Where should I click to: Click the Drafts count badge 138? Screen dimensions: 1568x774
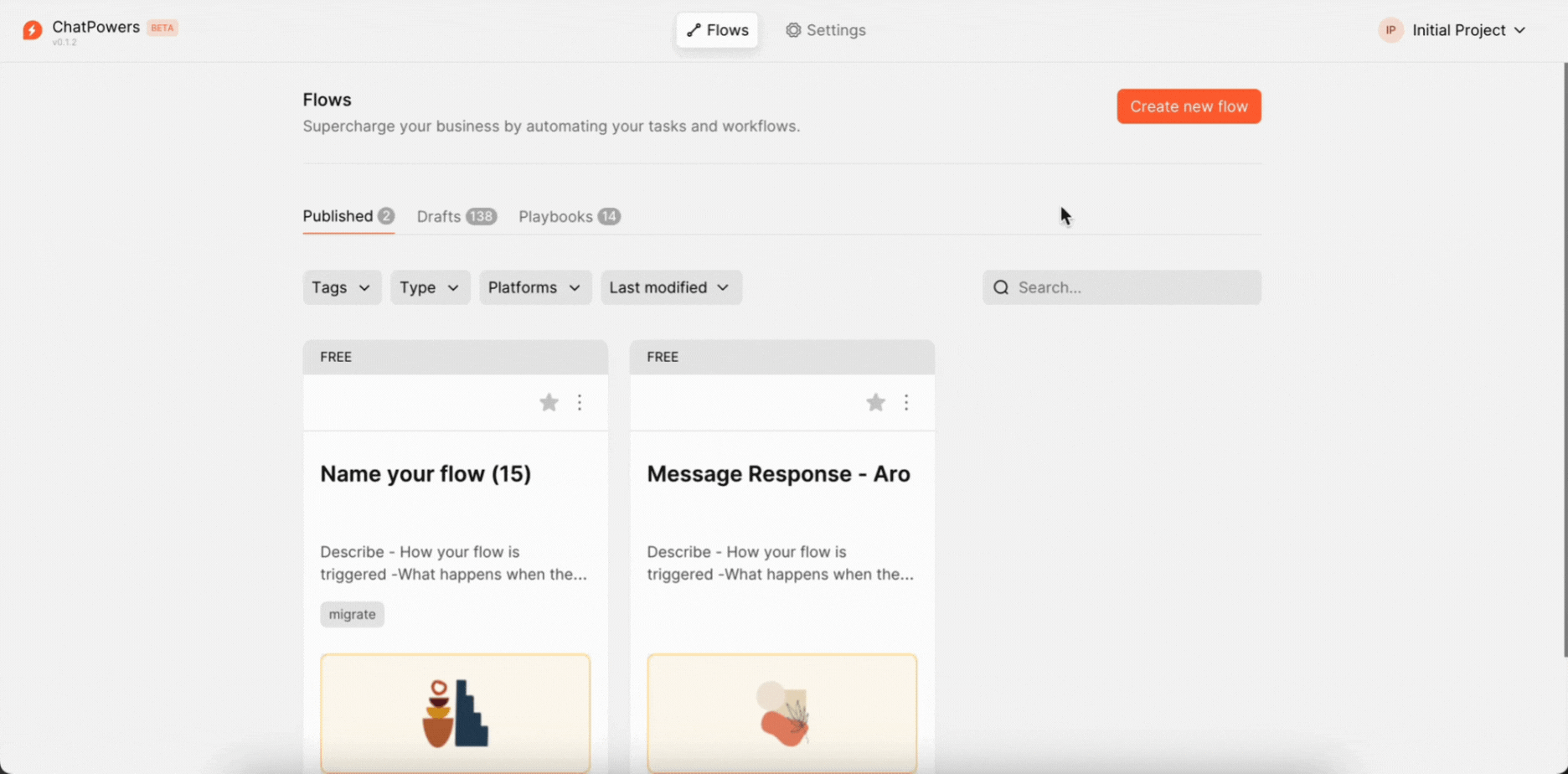click(482, 216)
